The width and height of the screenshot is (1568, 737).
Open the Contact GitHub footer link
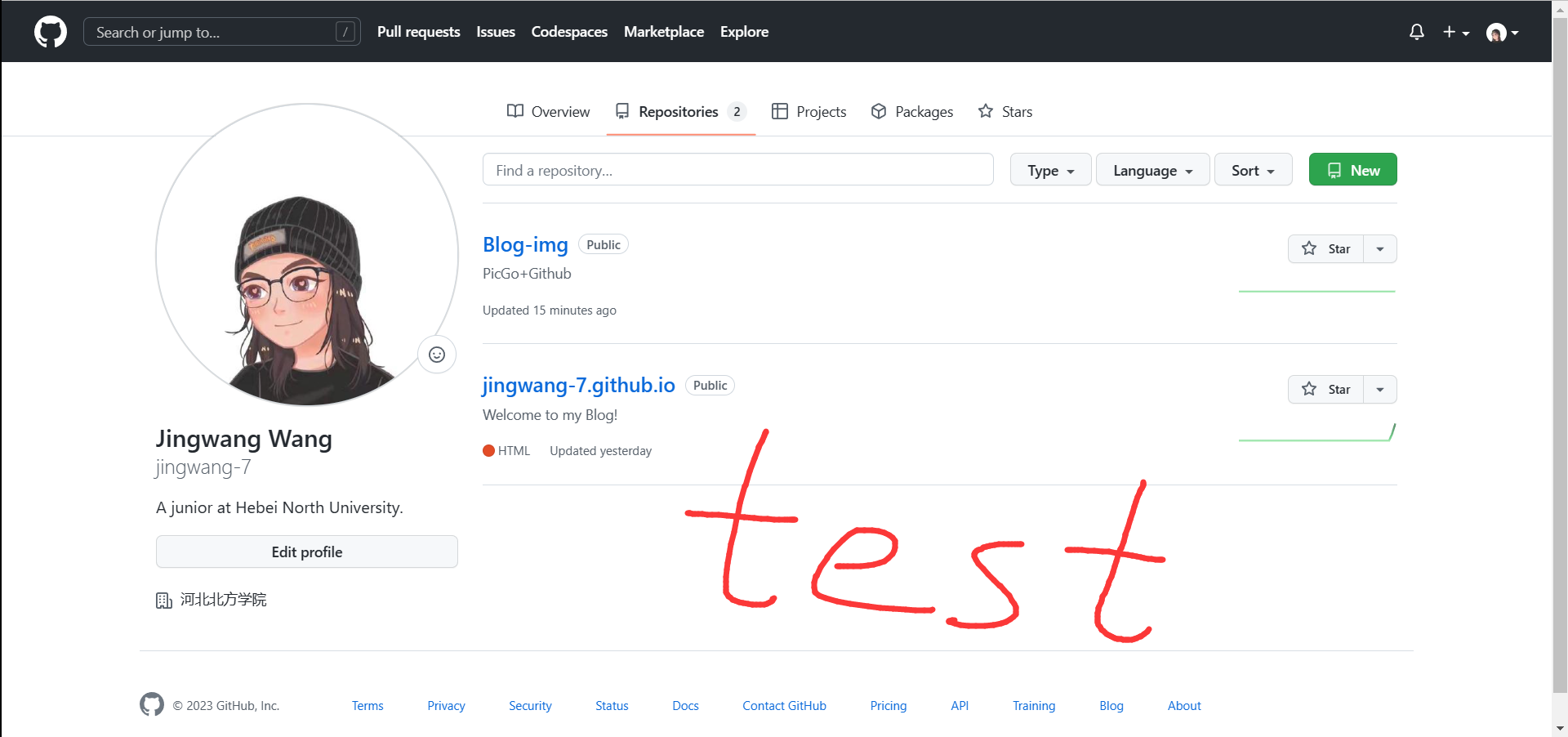784,706
